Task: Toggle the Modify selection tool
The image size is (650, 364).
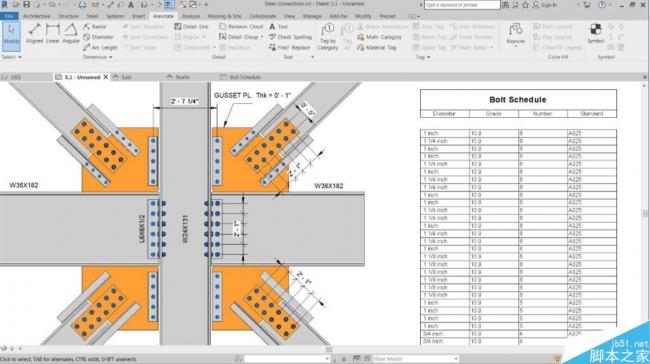Action: coord(11,36)
